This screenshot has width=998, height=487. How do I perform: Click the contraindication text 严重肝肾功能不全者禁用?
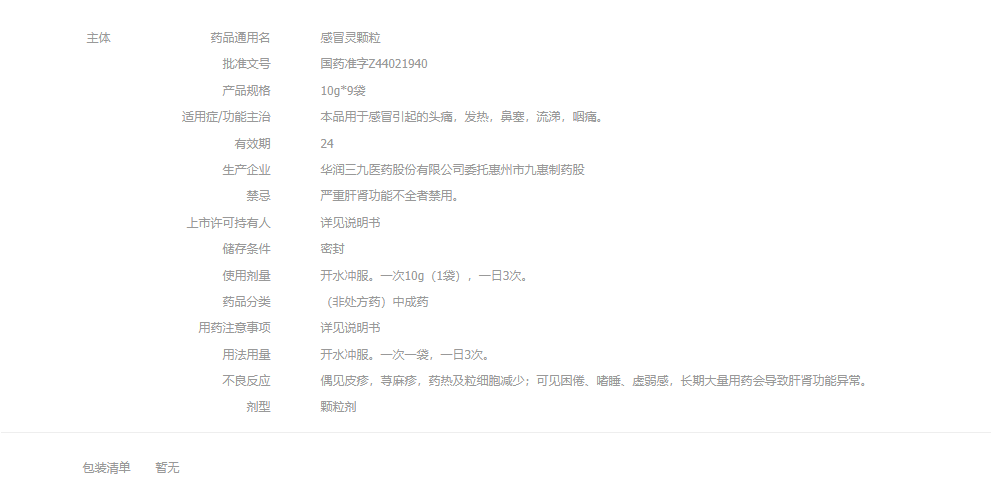pyautogui.click(x=389, y=196)
